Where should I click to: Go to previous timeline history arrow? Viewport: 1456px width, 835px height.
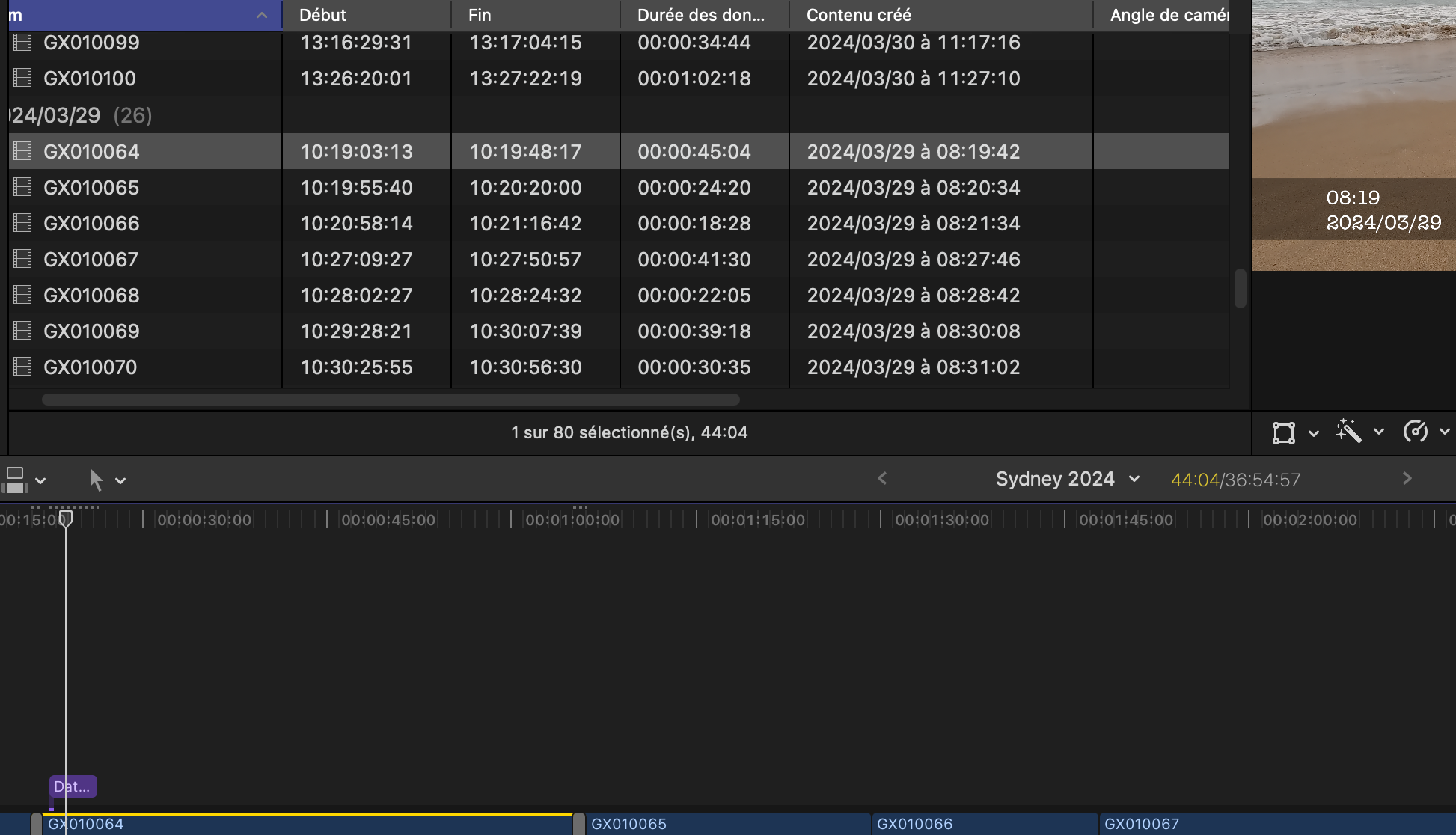point(882,479)
